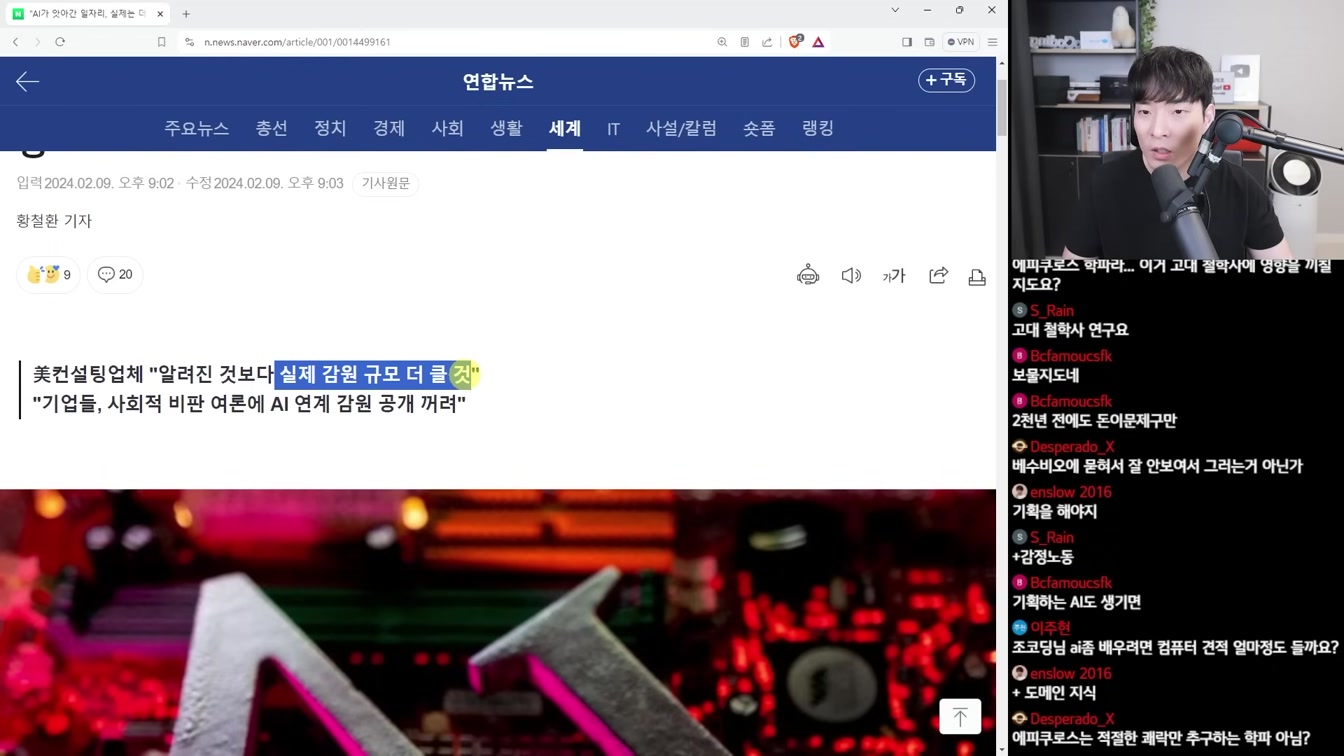Click reporter name 황철환 기자
1344x756 pixels.
pyautogui.click(x=54, y=221)
